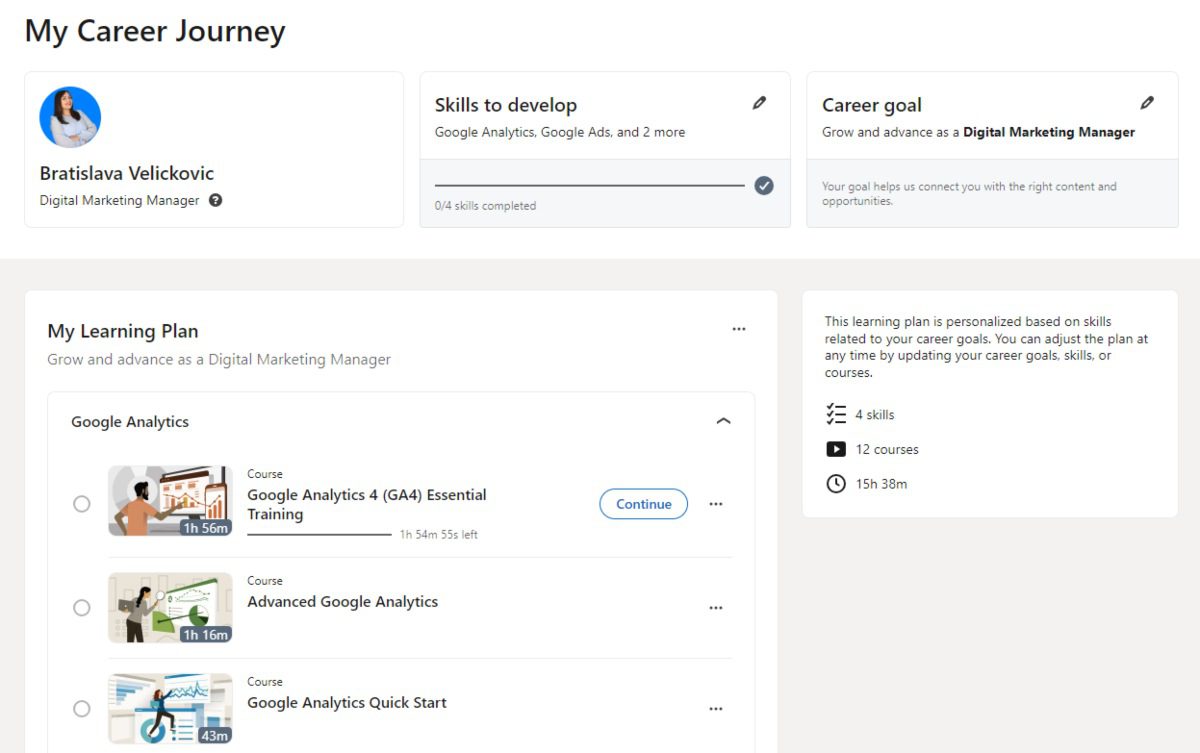Viewport: 1200px width, 753px height.
Task: Open Google Analytics Quick Start title link
Action: click(x=347, y=703)
